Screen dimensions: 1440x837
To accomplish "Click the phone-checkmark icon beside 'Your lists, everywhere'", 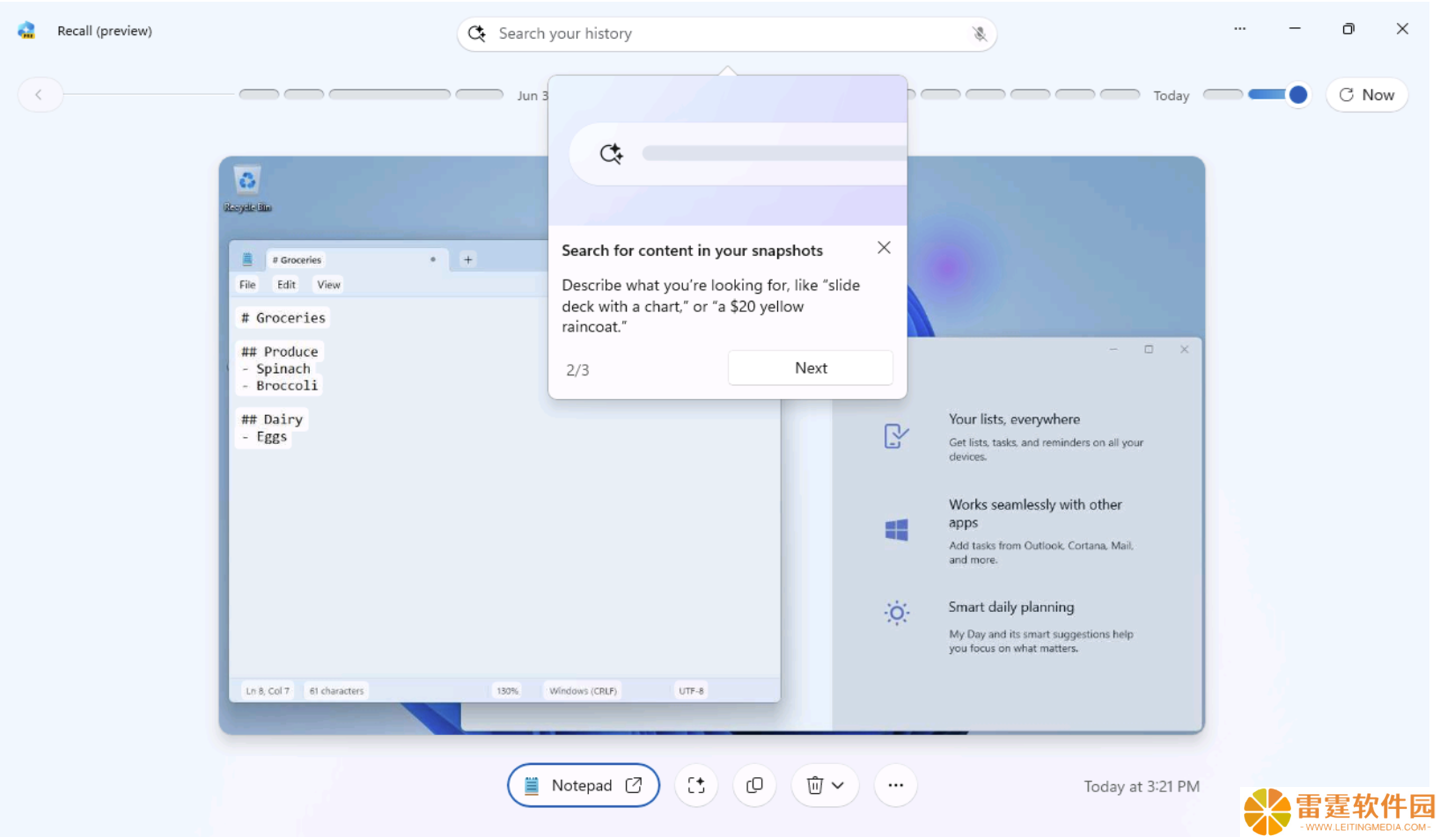I will coord(896,436).
